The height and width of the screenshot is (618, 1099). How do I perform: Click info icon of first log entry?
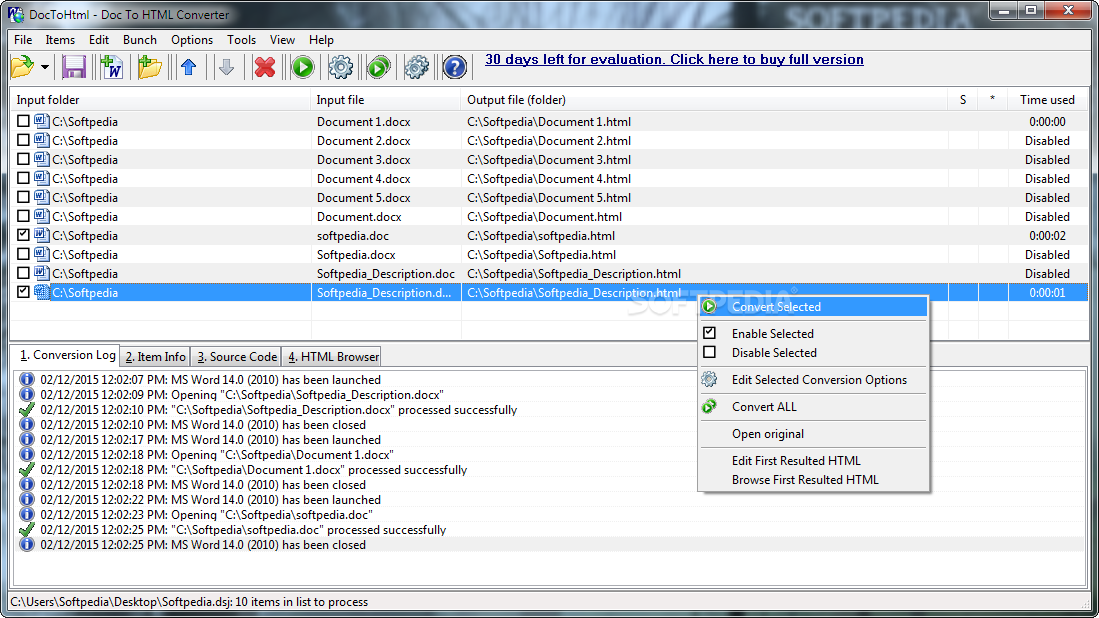click(x=27, y=380)
